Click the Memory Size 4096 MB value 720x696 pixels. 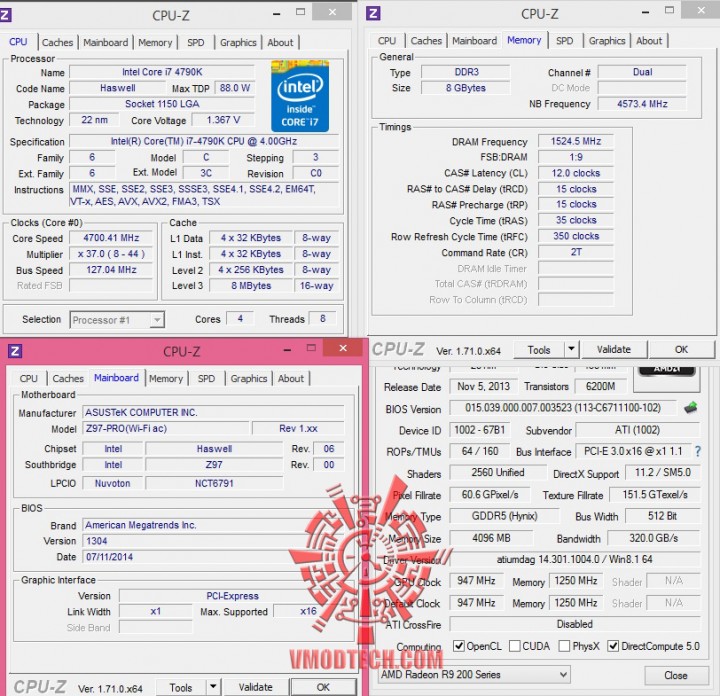491,538
